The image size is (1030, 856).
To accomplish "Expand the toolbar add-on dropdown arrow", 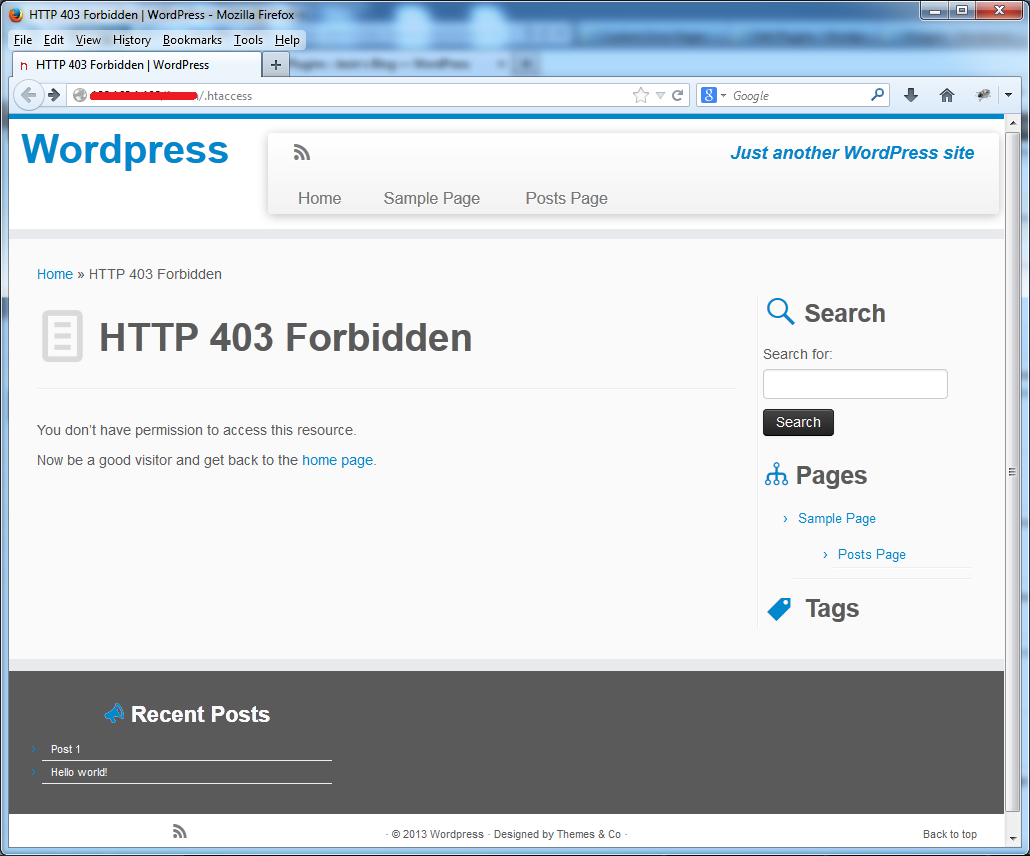I will [x=1008, y=95].
